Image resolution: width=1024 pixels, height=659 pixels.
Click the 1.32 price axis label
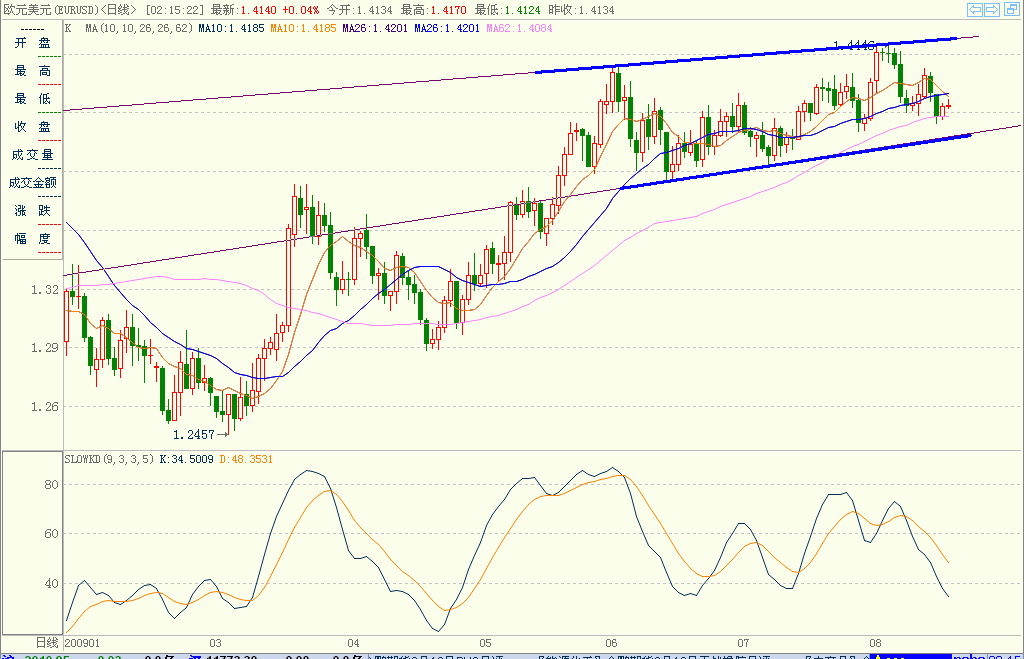44,289
